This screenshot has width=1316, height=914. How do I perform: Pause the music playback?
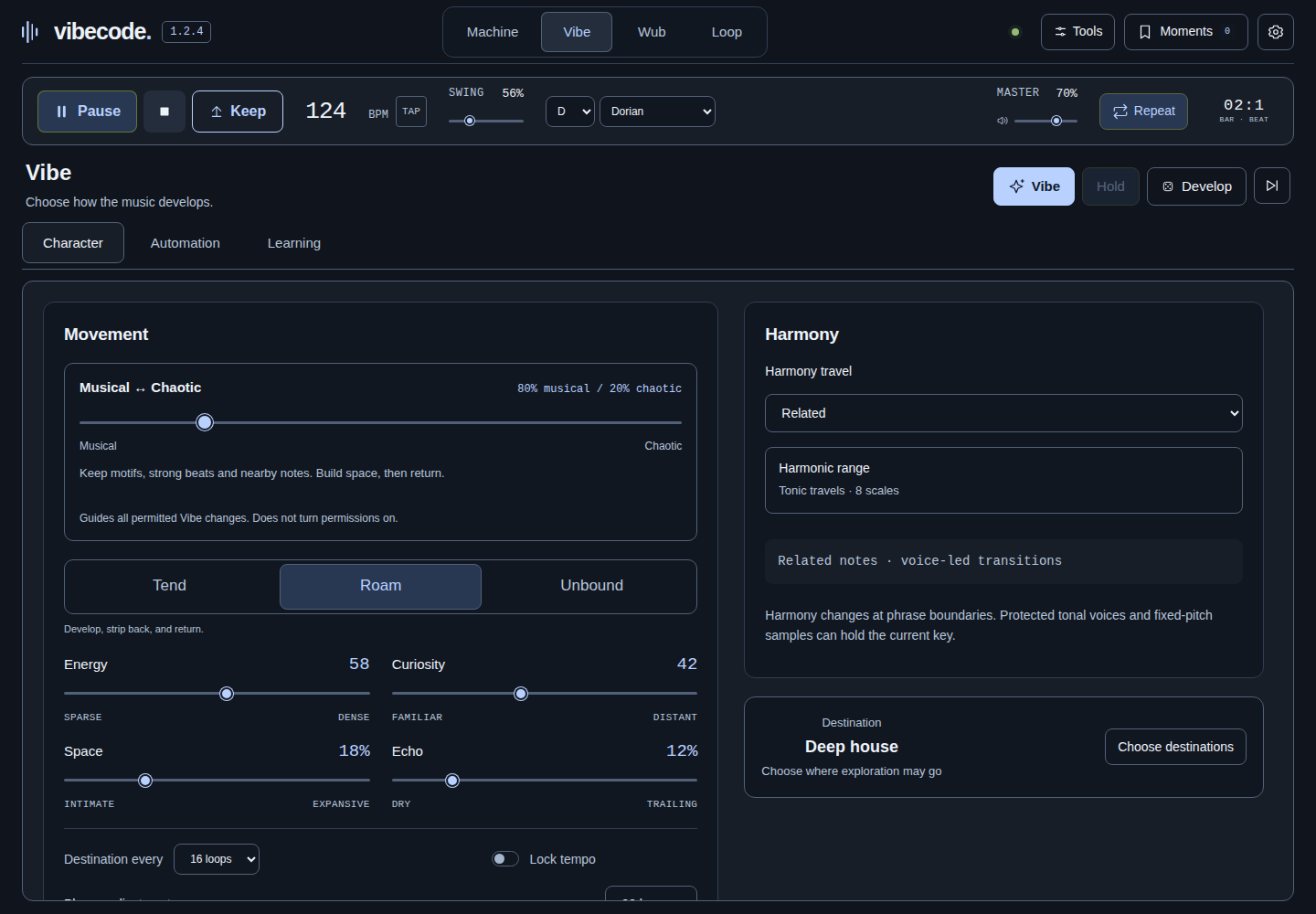tap(87, 112)
